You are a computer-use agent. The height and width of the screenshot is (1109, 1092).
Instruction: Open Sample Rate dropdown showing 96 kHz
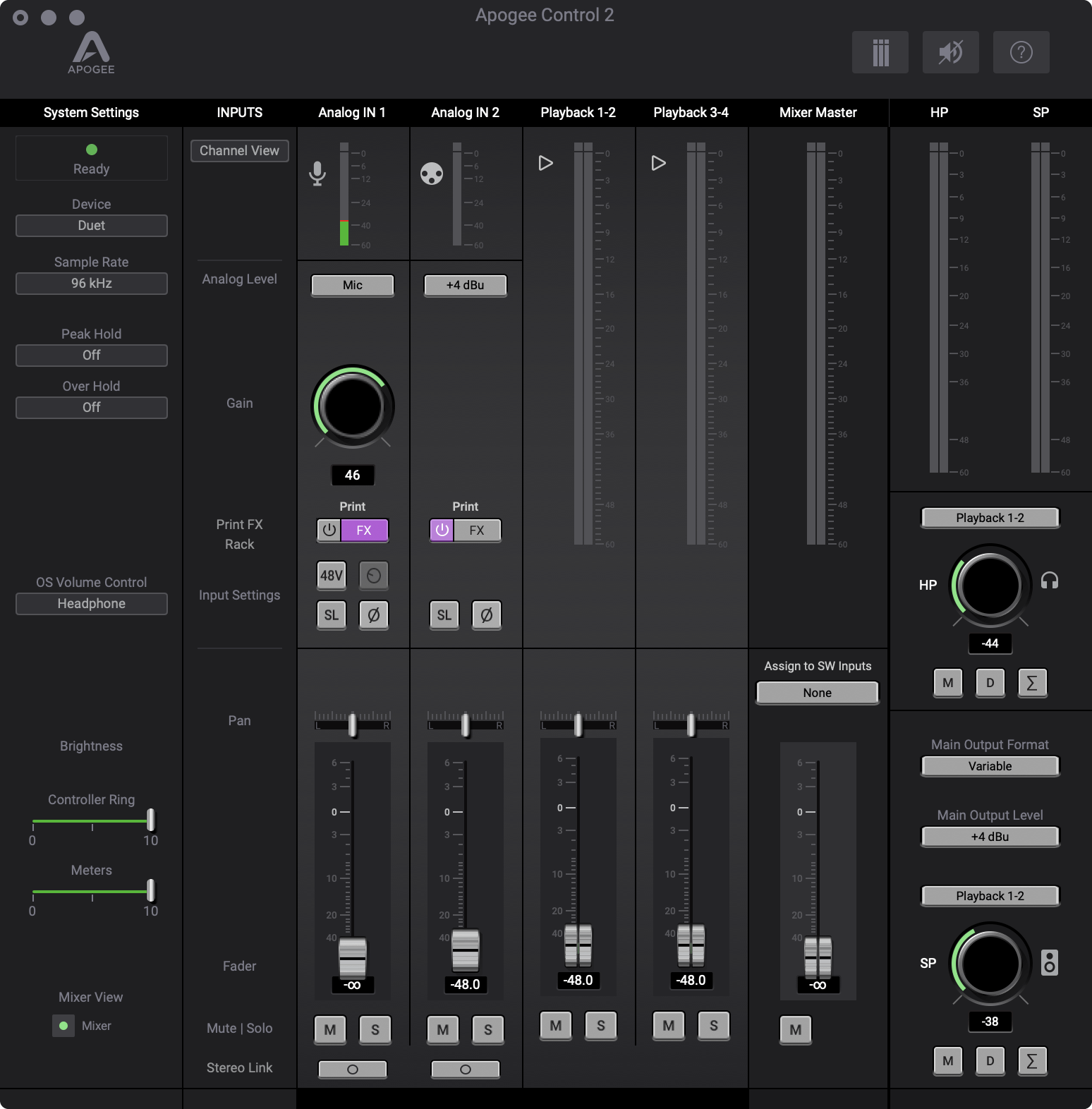tap(92, 284)
